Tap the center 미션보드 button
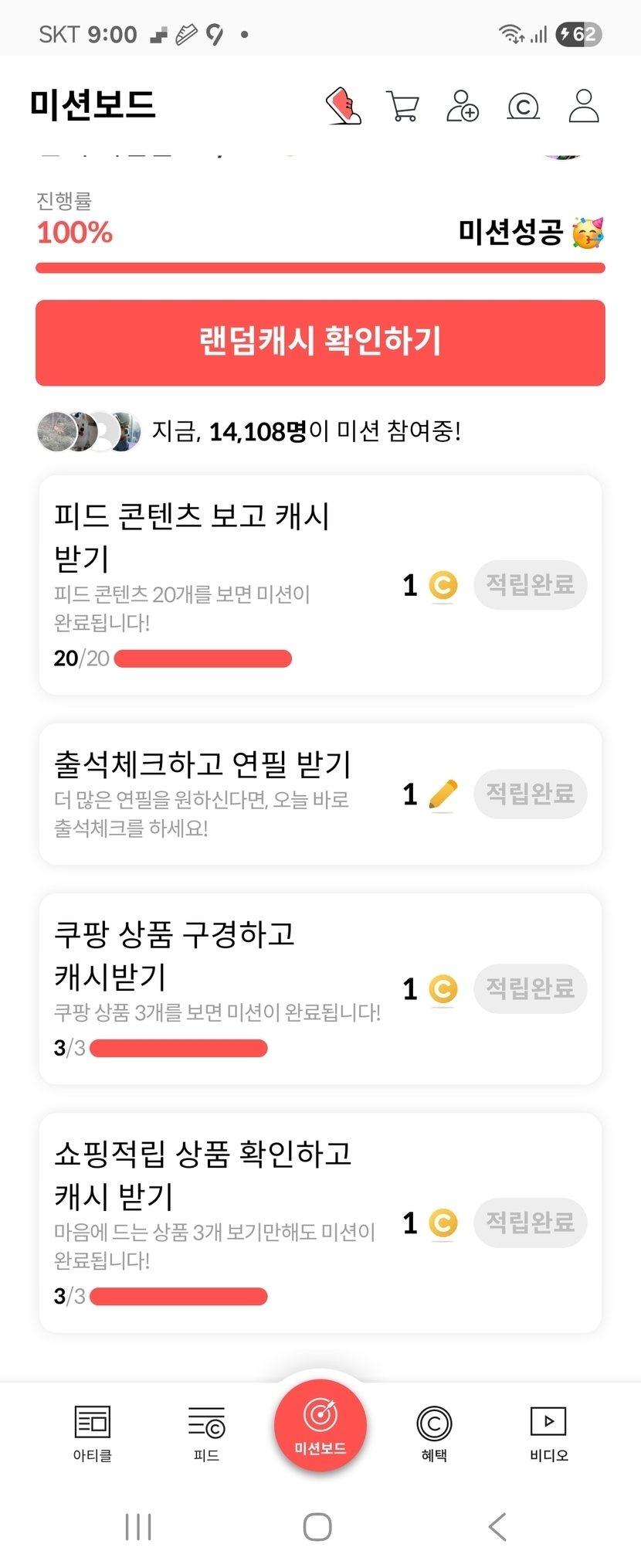 [x=320, y=1425]
